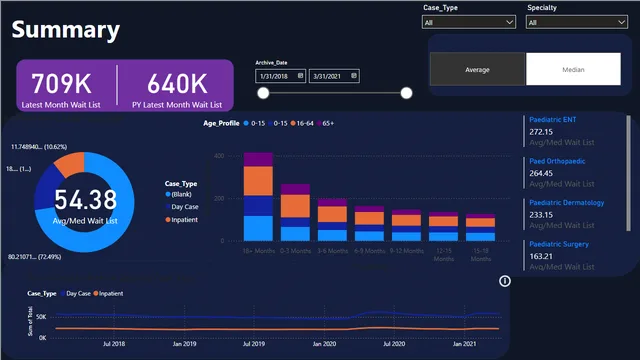640x360 pixels.
Task: Click the 12-15 Months stacked bar
Action: tap(443, 227)
